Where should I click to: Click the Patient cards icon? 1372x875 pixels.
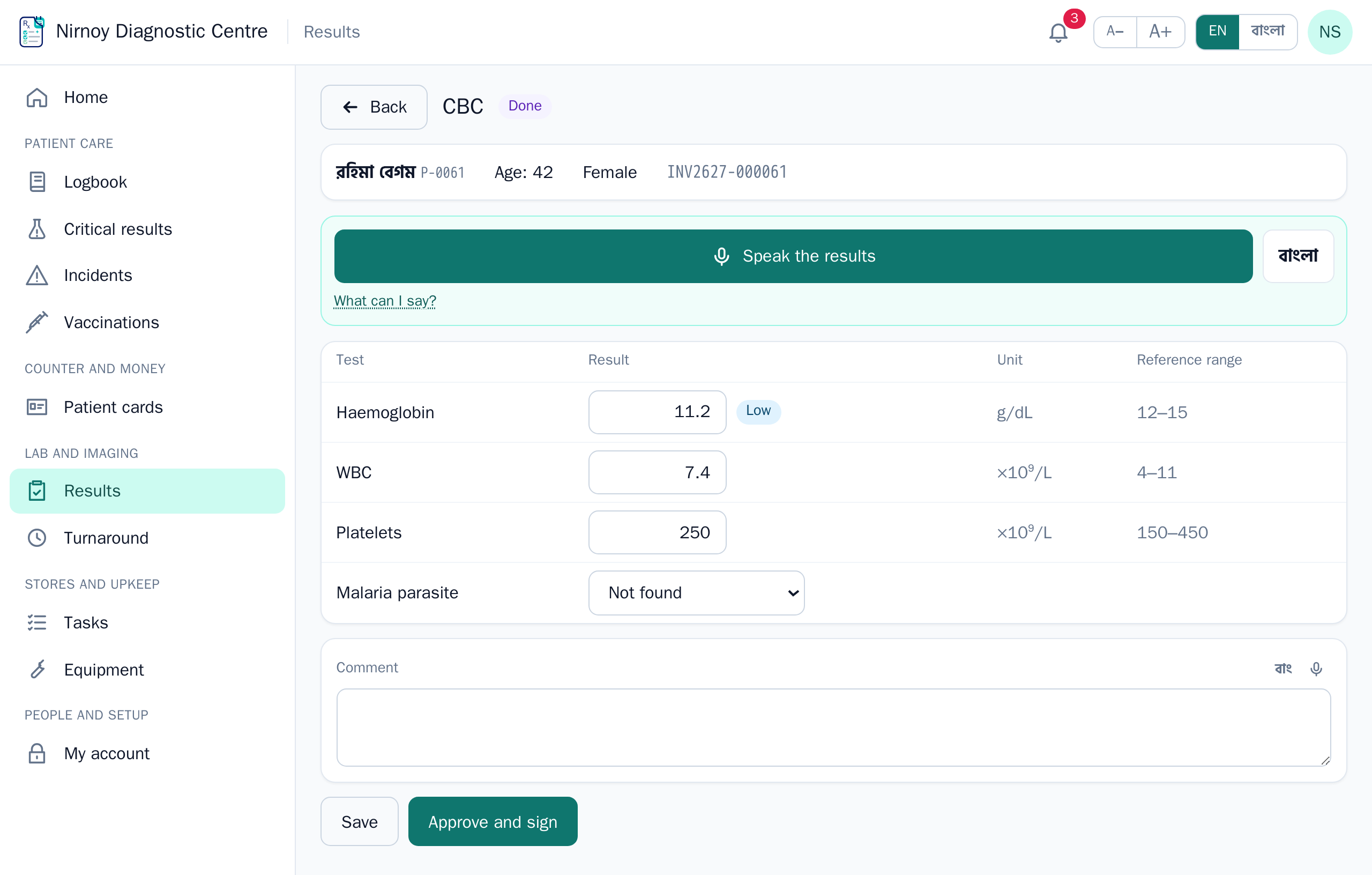(x=37, y=407)
